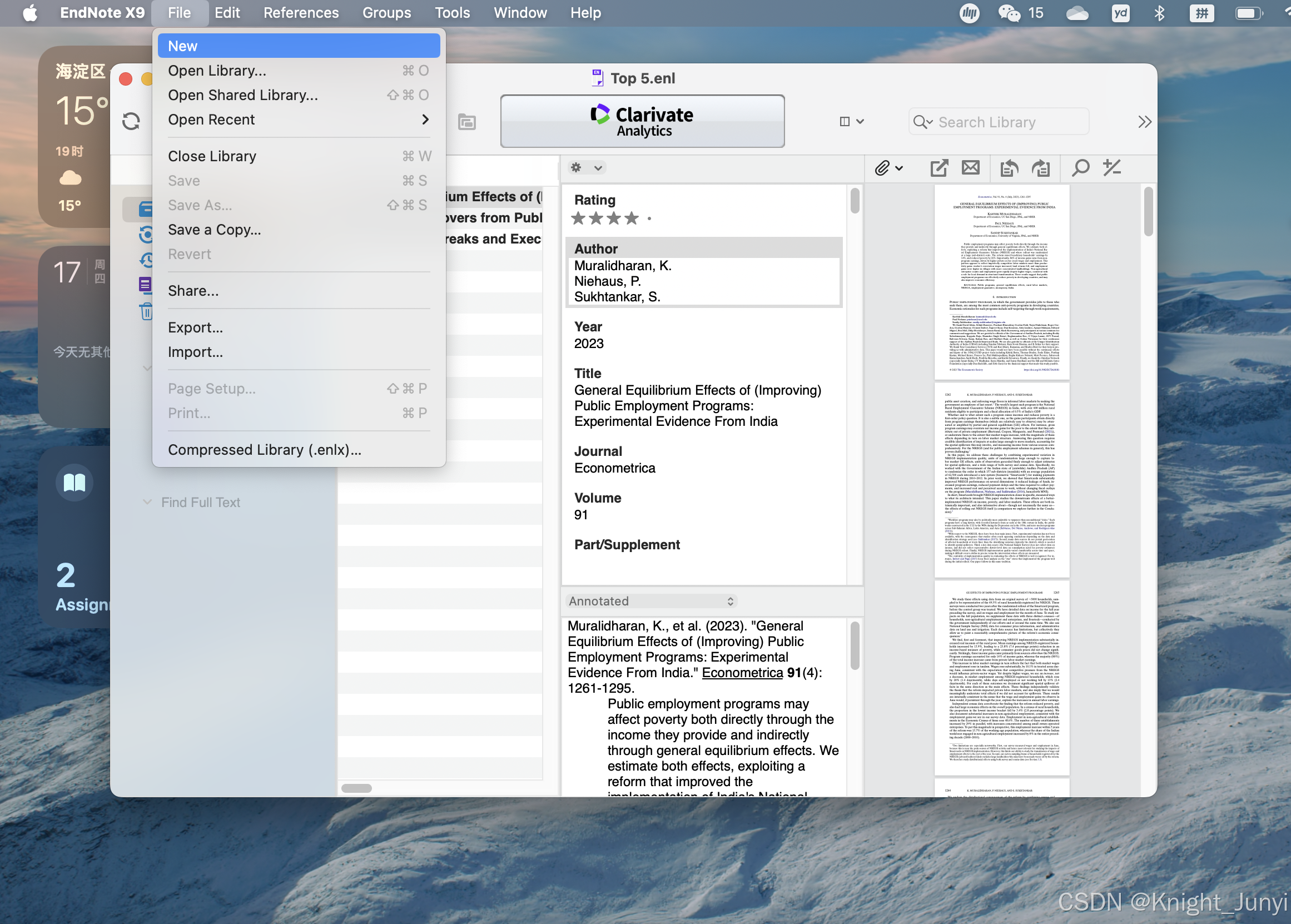Click the find in PDF magnifier icon
The height and width of the screenshot is (924, 1291).
pos(1080,168)
